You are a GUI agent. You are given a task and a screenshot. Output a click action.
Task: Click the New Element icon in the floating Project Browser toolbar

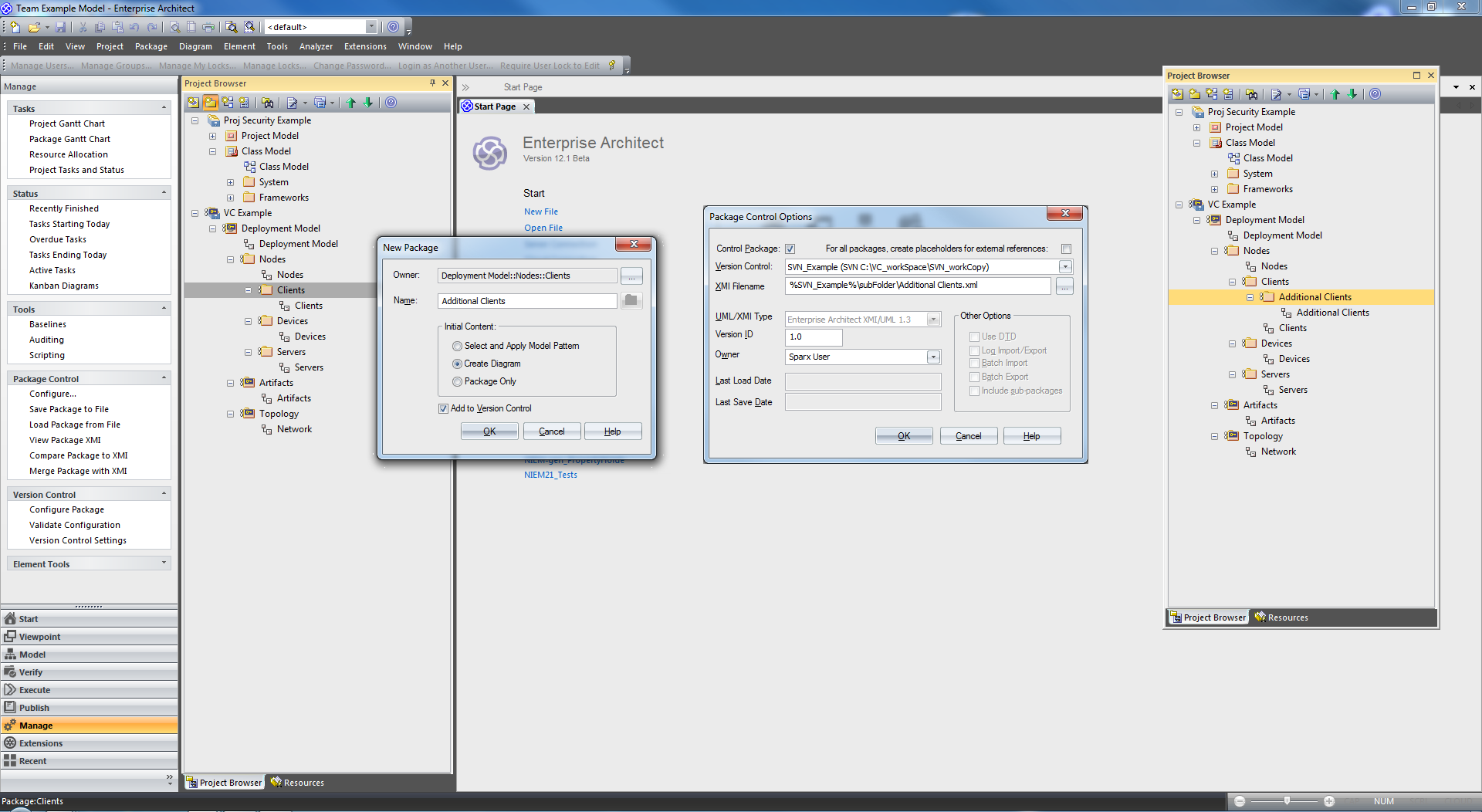[x=1228, y=94]
